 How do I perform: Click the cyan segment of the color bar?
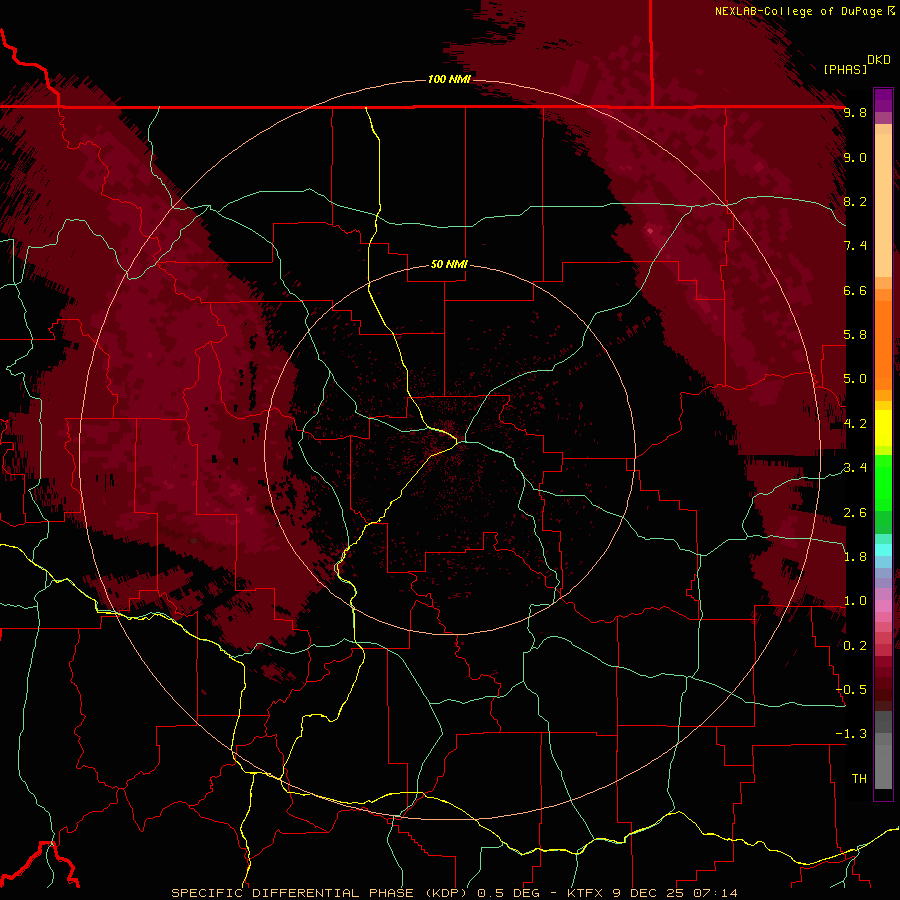tap(883, 550)
